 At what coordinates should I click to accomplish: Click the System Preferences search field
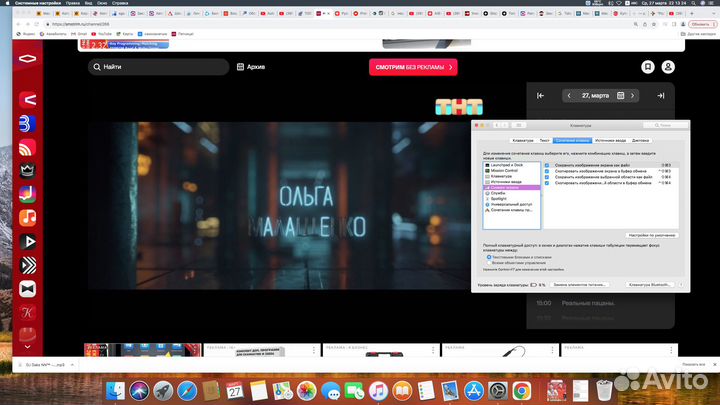pos(665,125)
